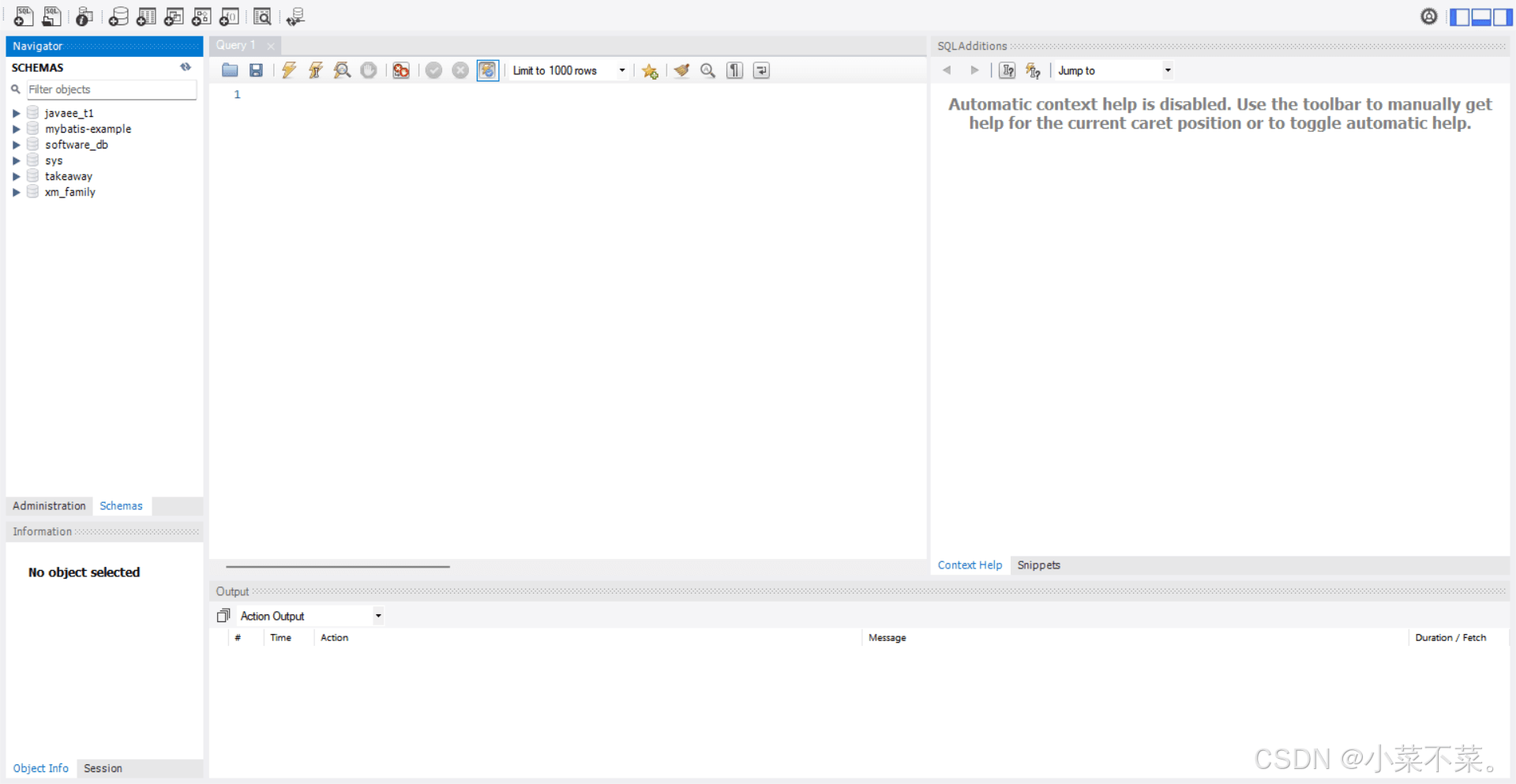Expand the xm_family schema

pyautogui.click(x=16, y=192)
